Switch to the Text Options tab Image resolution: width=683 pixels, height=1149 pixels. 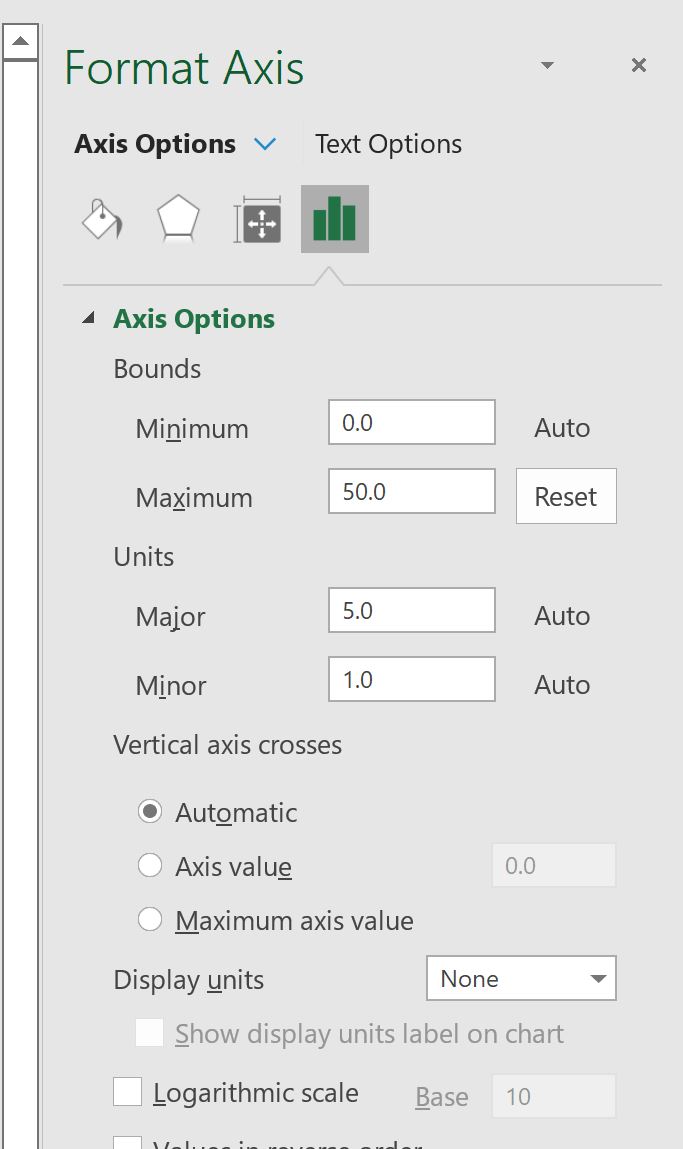pos(388,144)
